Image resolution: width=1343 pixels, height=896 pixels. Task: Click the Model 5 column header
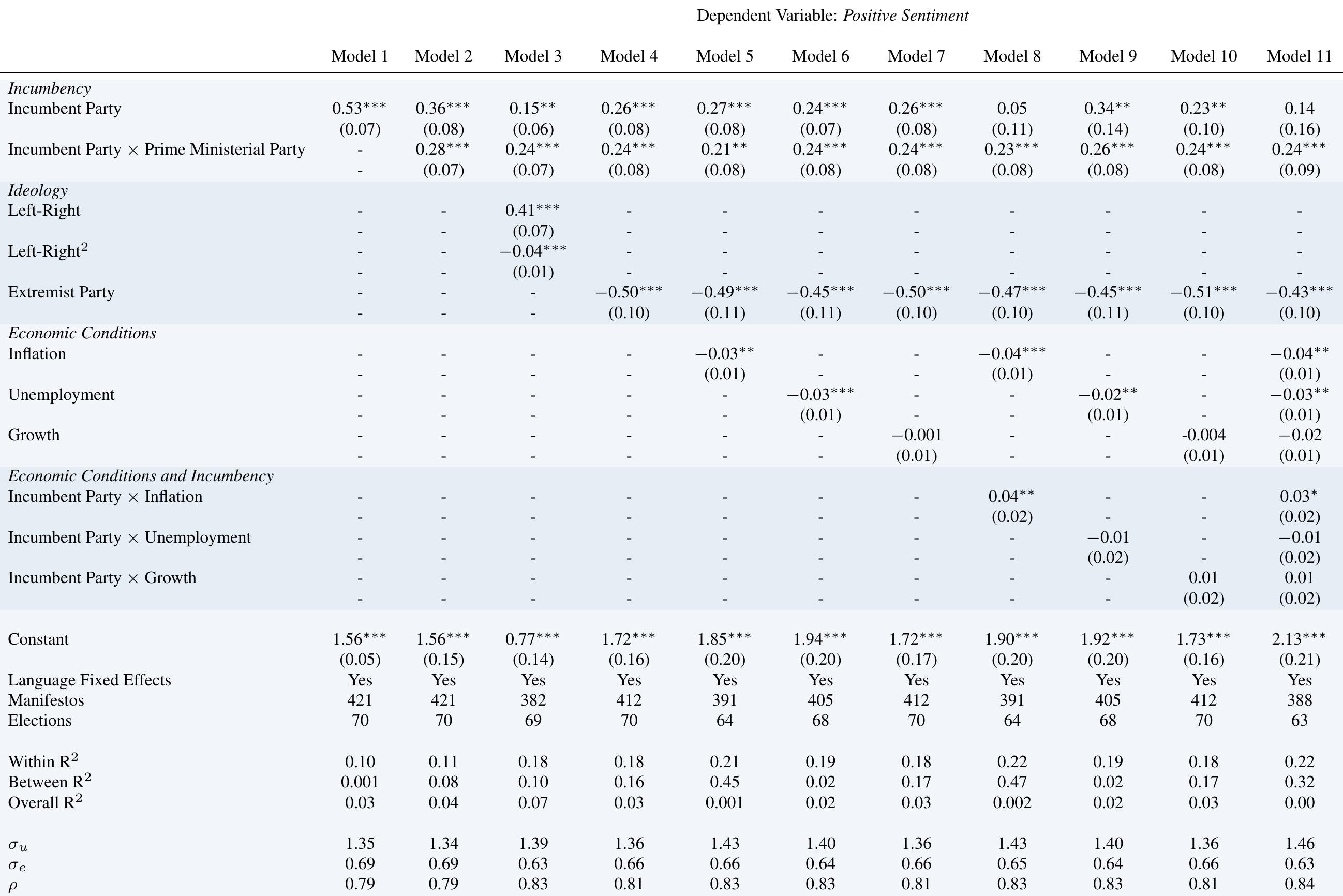(725, 56)
